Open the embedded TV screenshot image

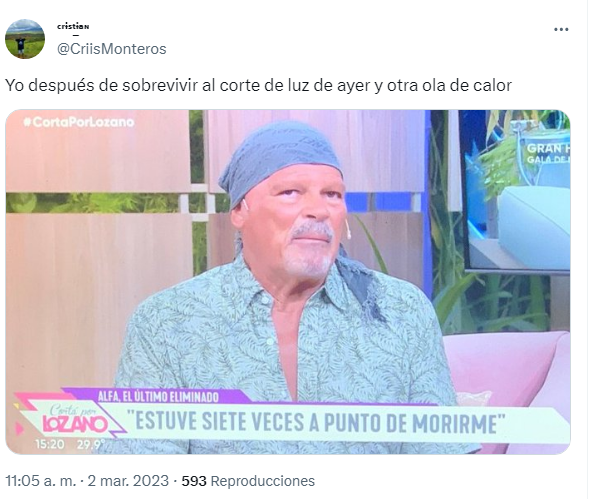(x=288, y=282)
